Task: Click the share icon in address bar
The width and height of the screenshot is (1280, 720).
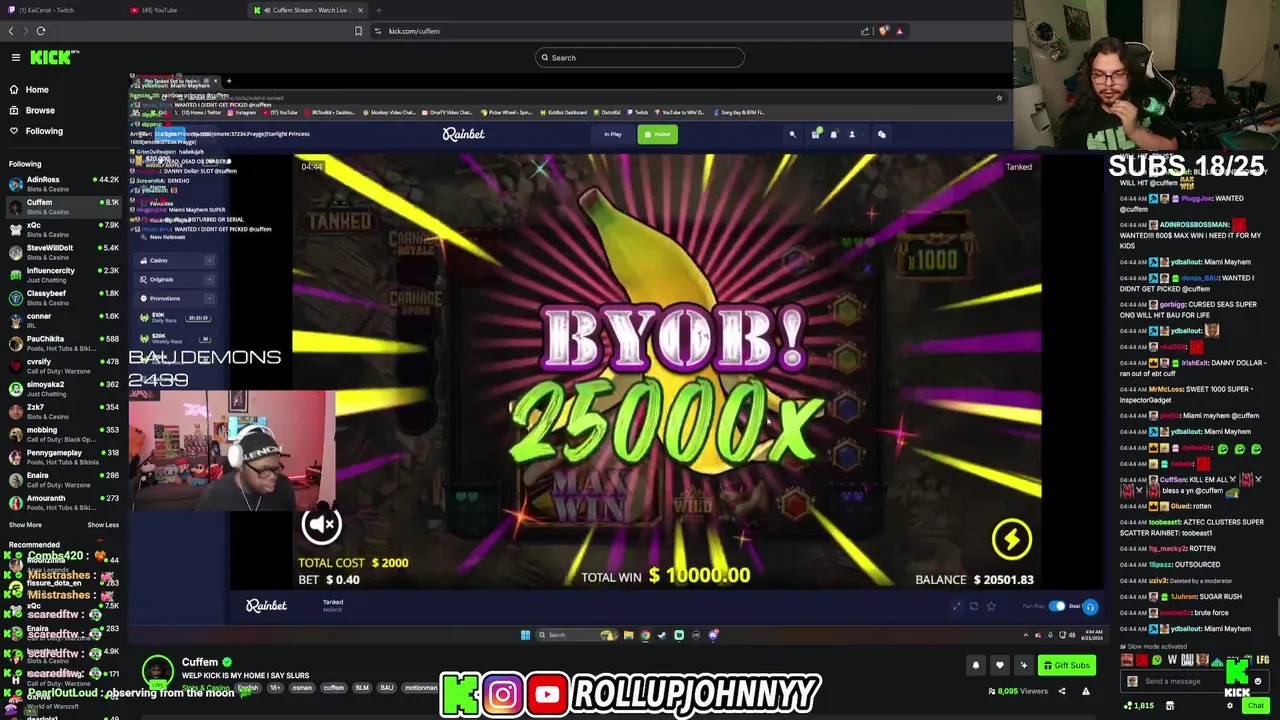Action: coord(865,31)
